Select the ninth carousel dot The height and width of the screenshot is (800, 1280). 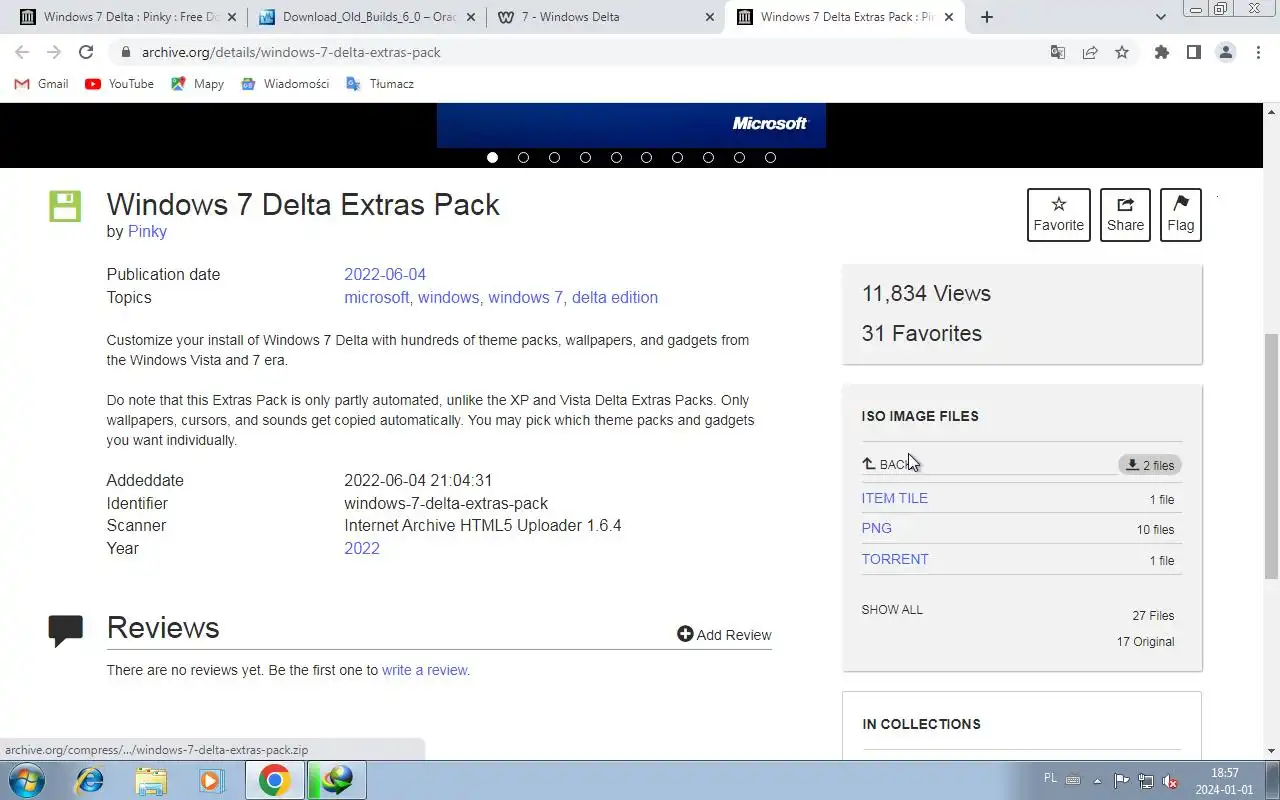(x=739, y=157)
